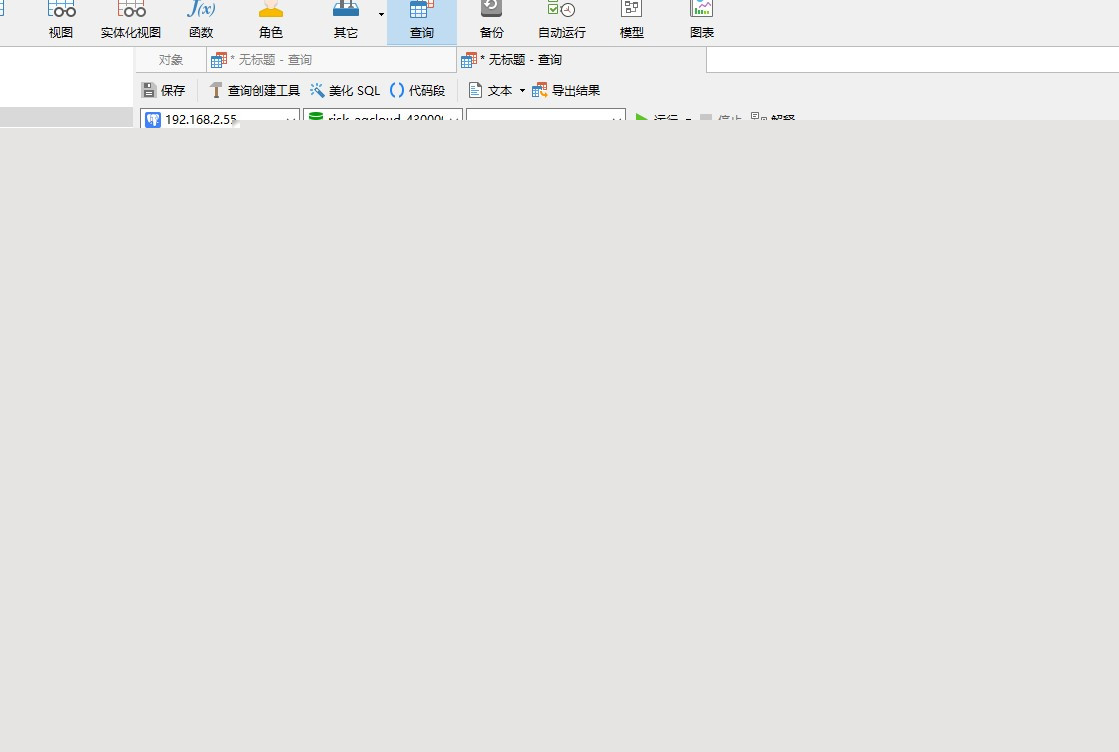Open the 备份 (Backup) tool
This screenshot has width=1119, height=752.
[x=492, y=19]
